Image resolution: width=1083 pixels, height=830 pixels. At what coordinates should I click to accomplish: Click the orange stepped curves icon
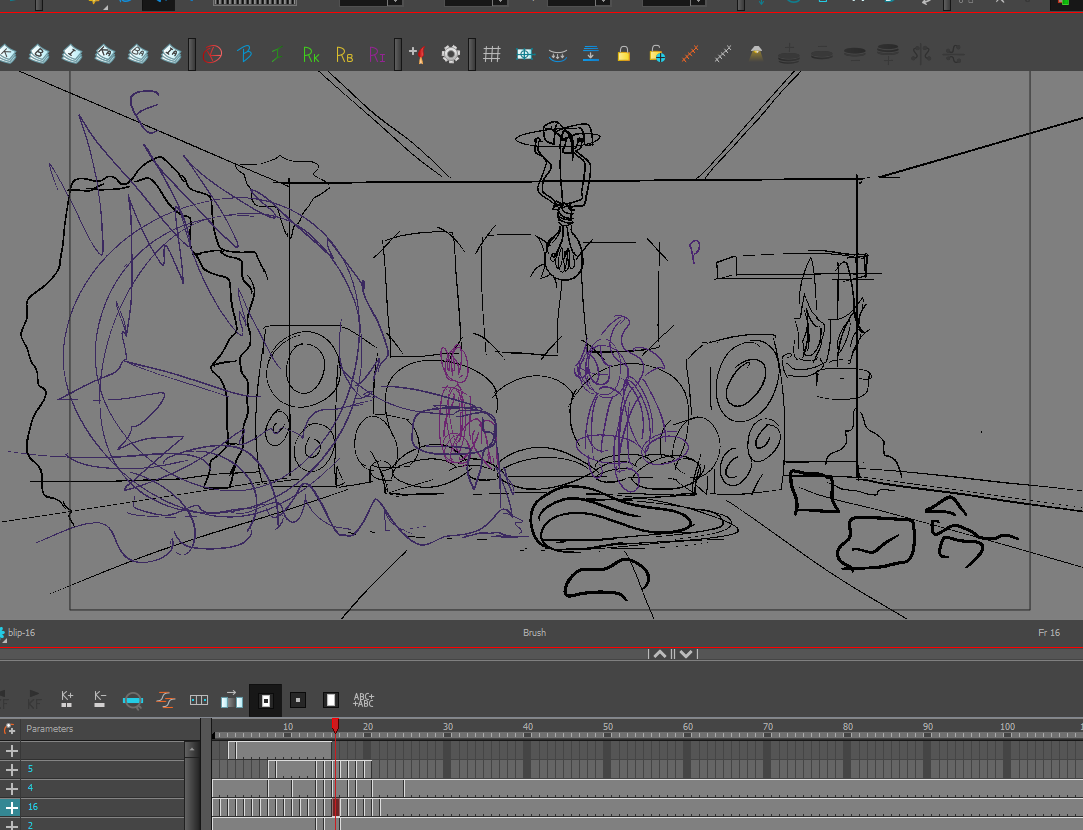166,700
